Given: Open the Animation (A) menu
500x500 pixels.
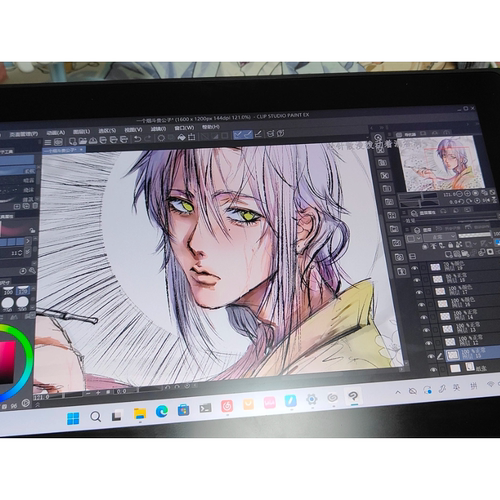Looking at the screenshot, I should [56, 133].
